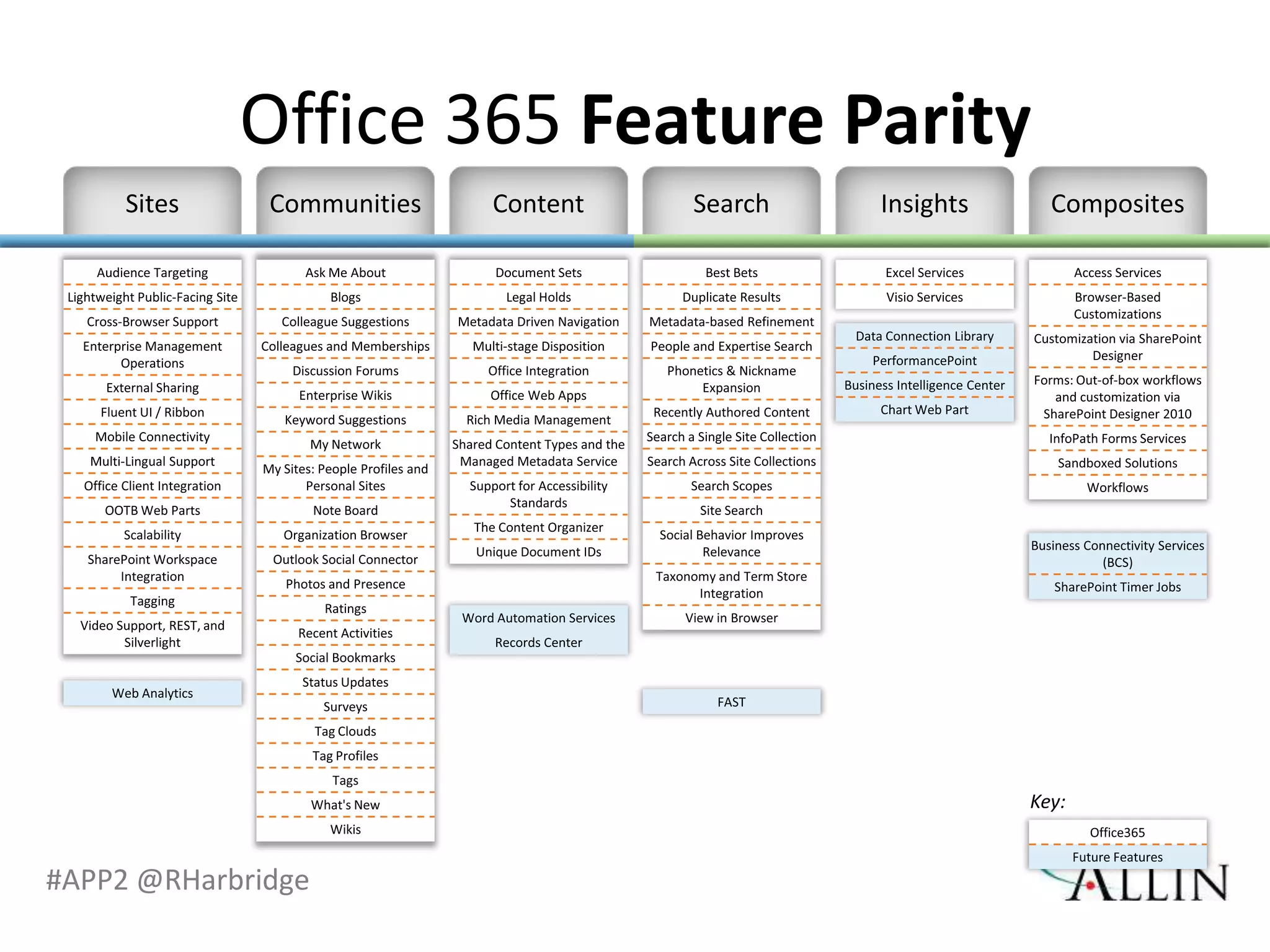Click 'Lightweight Public-Facing Site' entry
1270x952 pixels.
[153, 297]
